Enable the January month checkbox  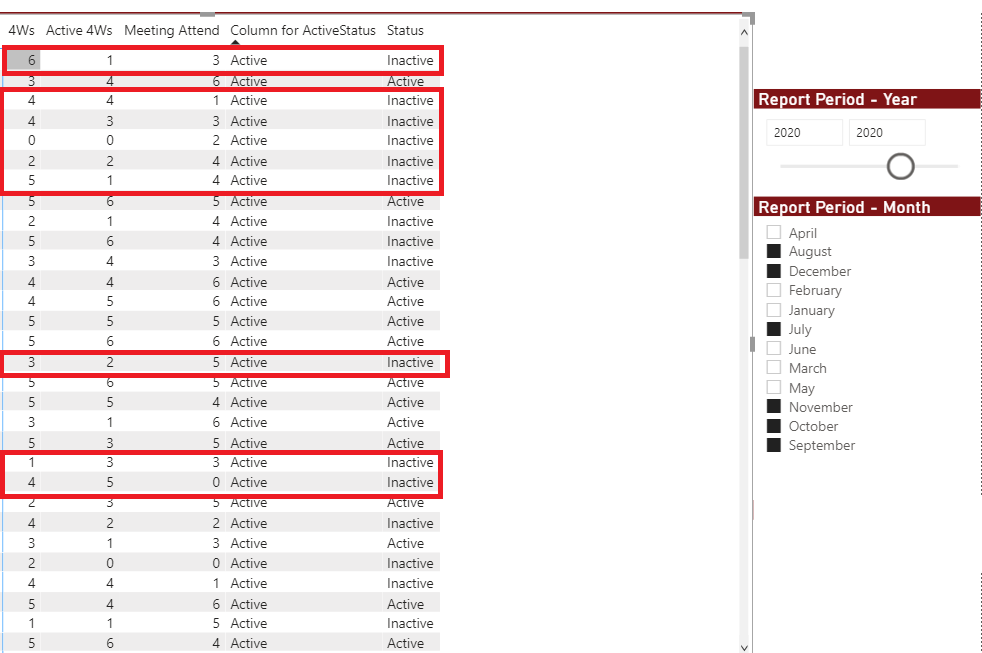point(774,310)
